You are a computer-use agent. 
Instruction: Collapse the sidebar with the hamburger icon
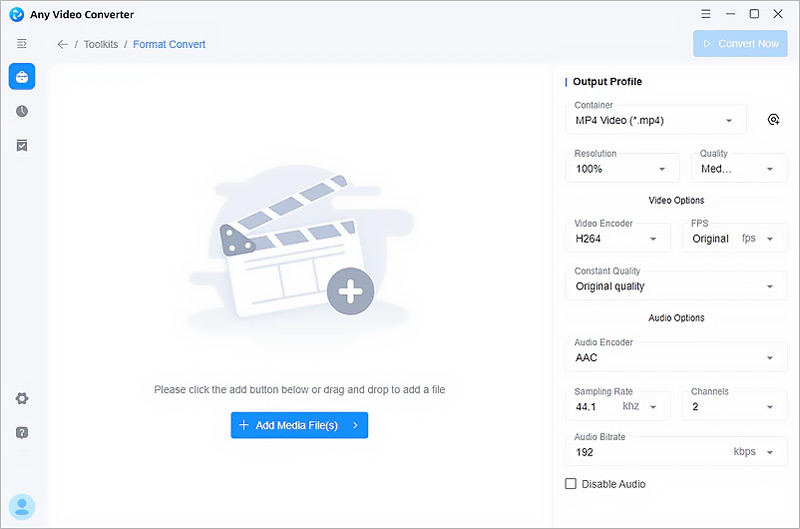tap(22, 44)
